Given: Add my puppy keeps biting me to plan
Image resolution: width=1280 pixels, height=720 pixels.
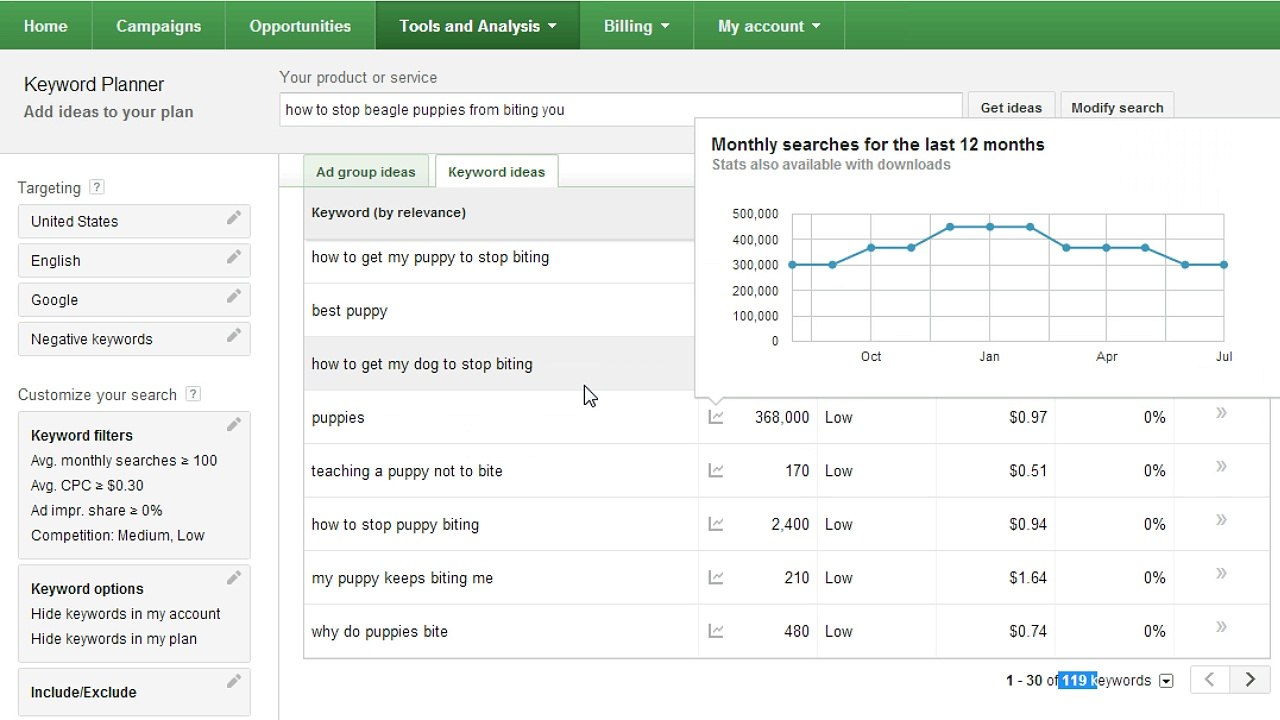Looking at the screenshot, I should [x=1221, y=573].
